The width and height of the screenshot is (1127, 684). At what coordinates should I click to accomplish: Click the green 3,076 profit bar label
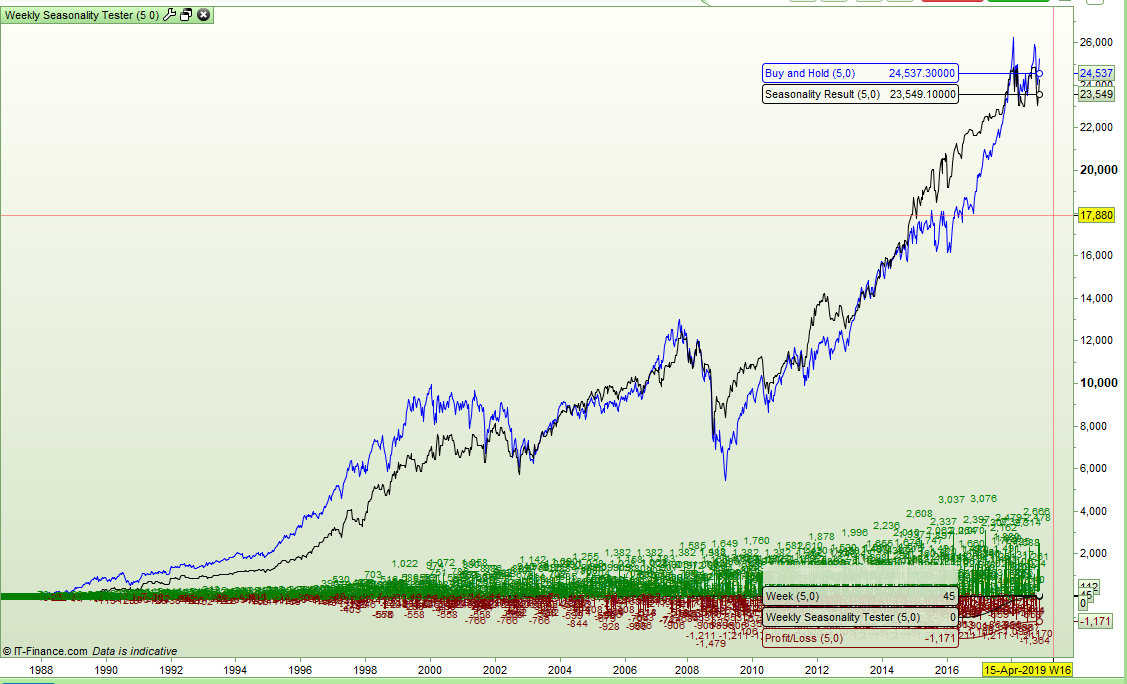coord(983,499)
